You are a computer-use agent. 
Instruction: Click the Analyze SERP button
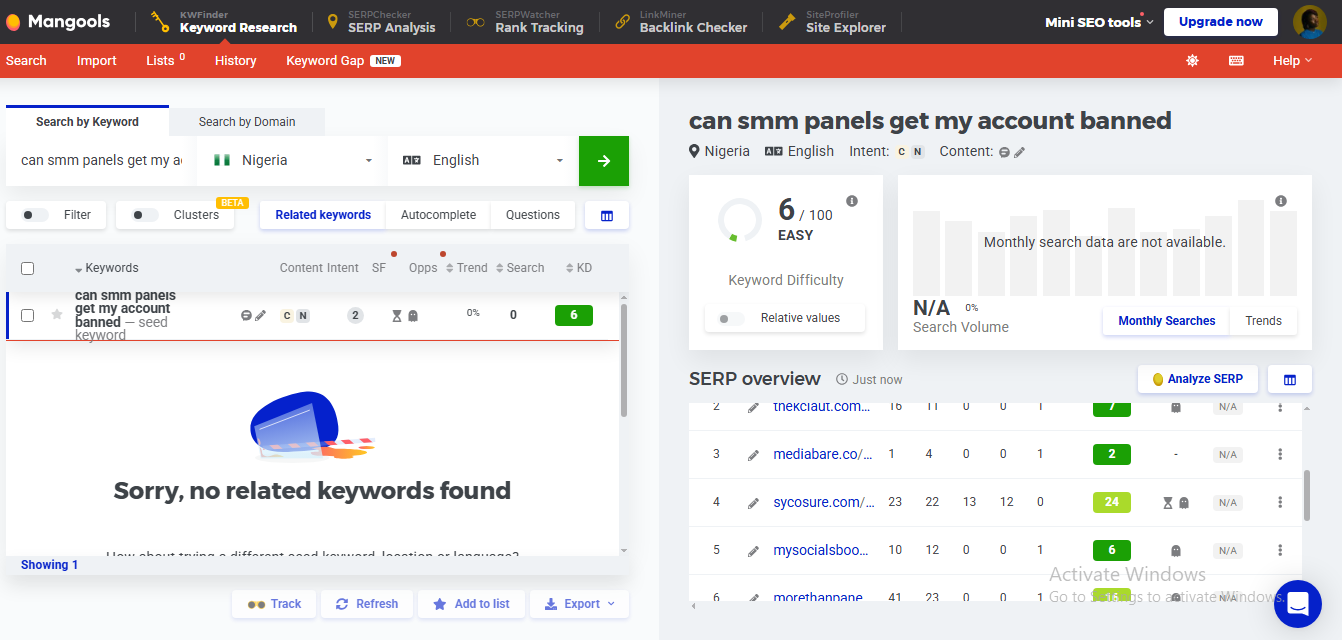(1197, 379)
